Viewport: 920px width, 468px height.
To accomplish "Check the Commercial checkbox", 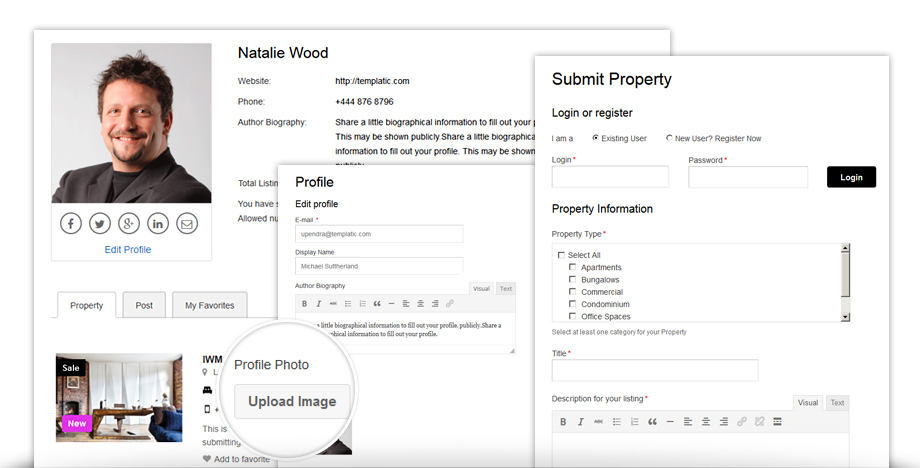I will [x=572, y=291].
